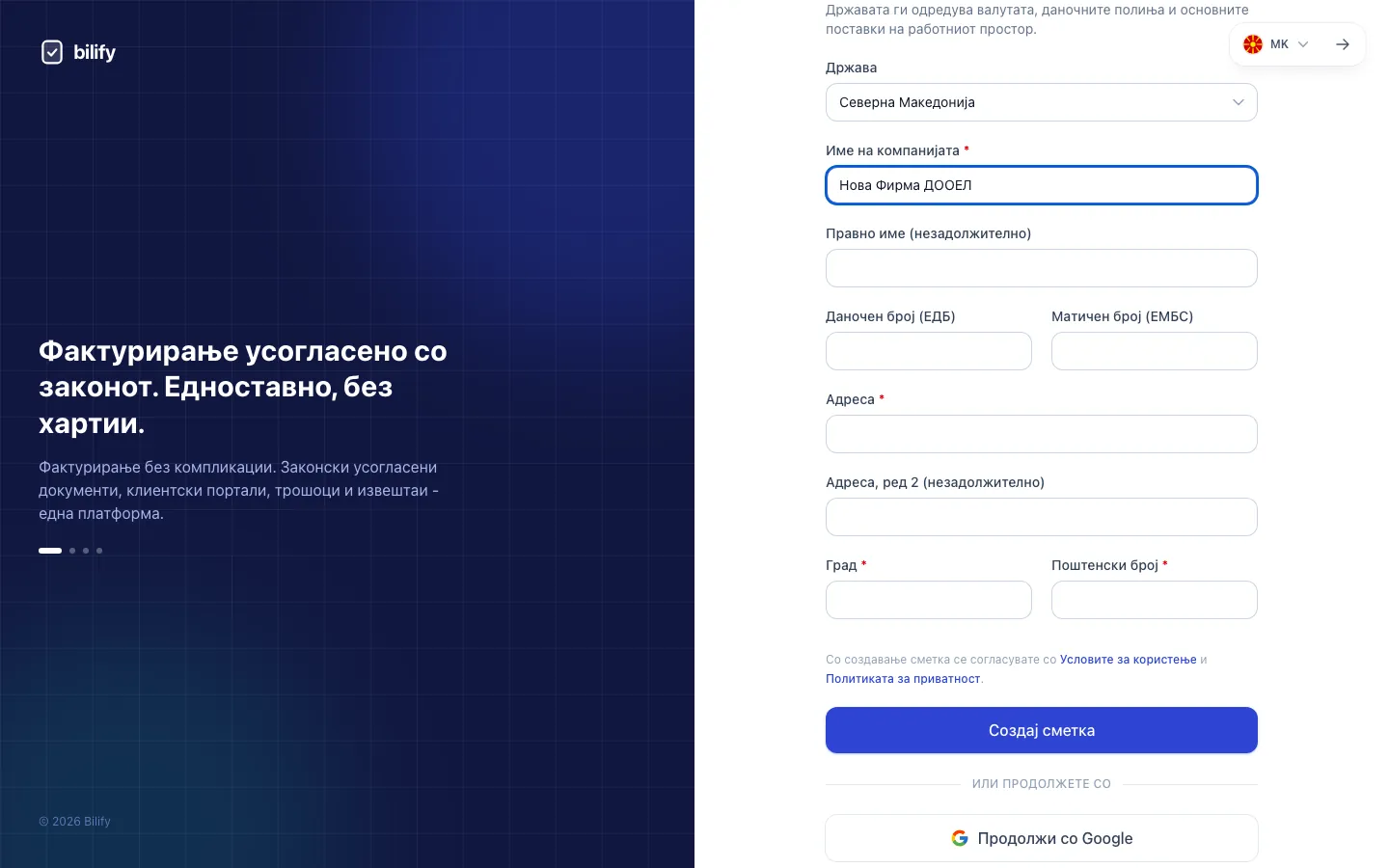1389x868 pixels.
Task: Click the Град input field
Action: [929, 600]
